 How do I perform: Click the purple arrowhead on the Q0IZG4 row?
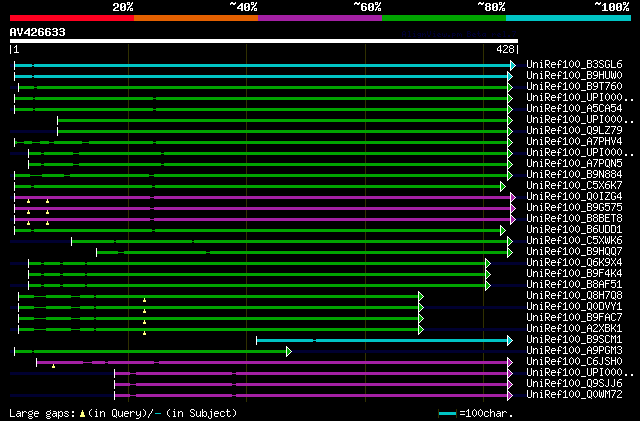point(513,198)
